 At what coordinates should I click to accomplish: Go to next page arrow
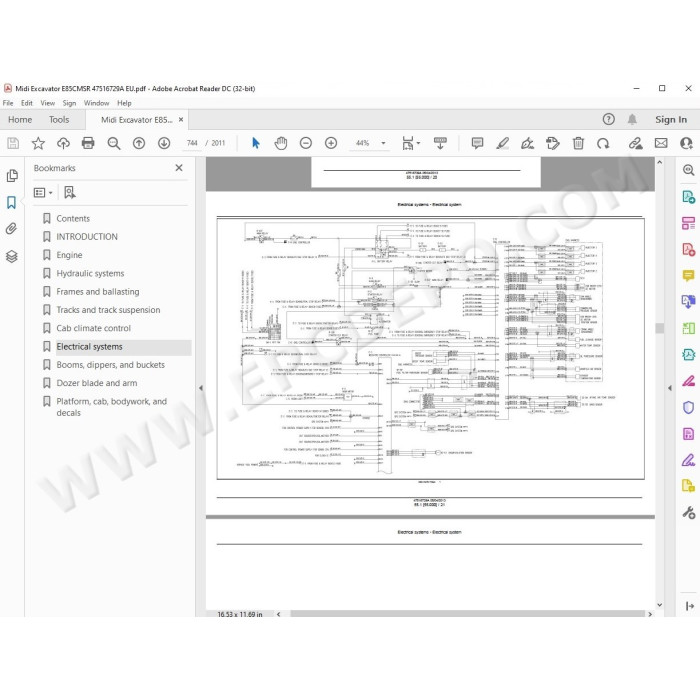point(164,143)
